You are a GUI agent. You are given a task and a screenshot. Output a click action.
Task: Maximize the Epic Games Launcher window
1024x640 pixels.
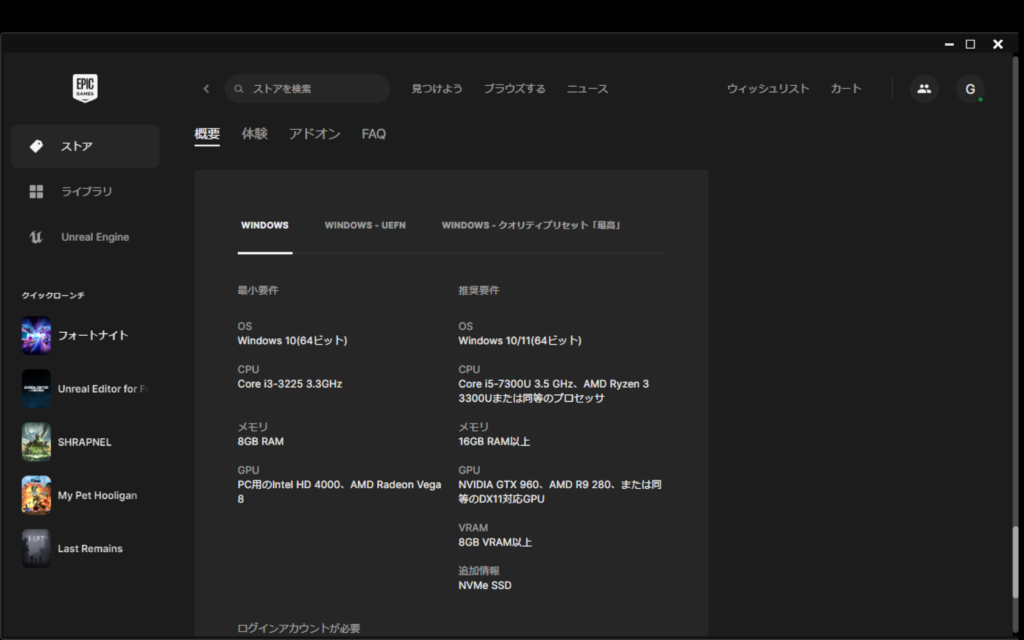pyautogui.click(x=970, y=44)
